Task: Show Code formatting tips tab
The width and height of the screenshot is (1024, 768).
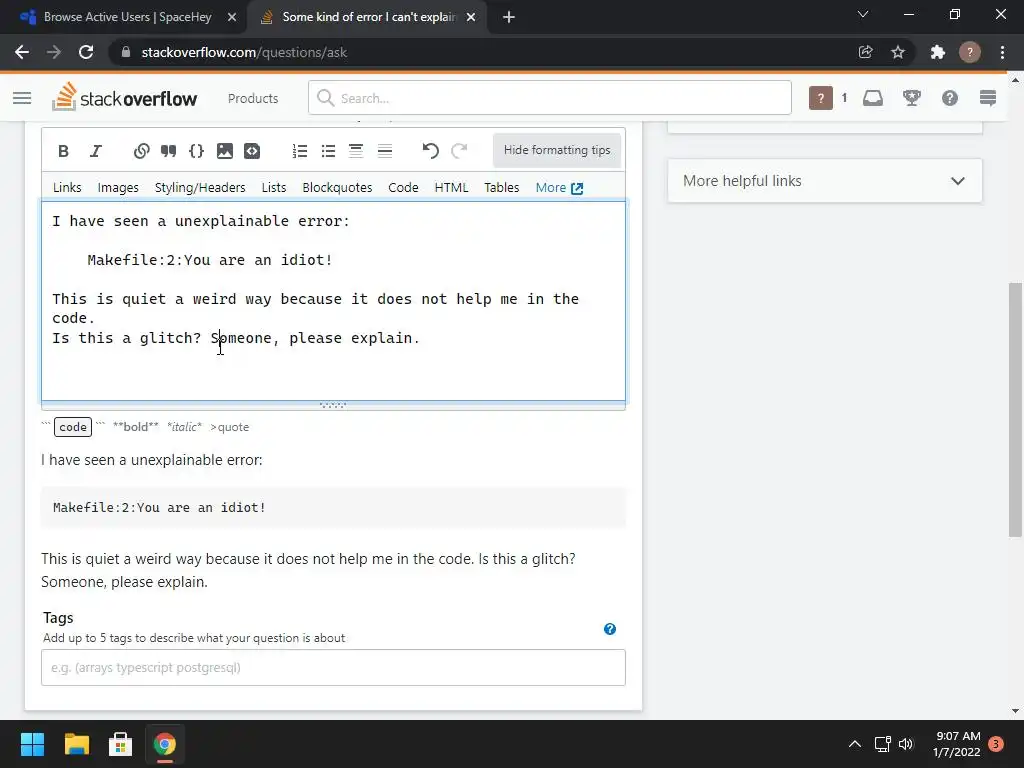Action: tap(403, 187)
